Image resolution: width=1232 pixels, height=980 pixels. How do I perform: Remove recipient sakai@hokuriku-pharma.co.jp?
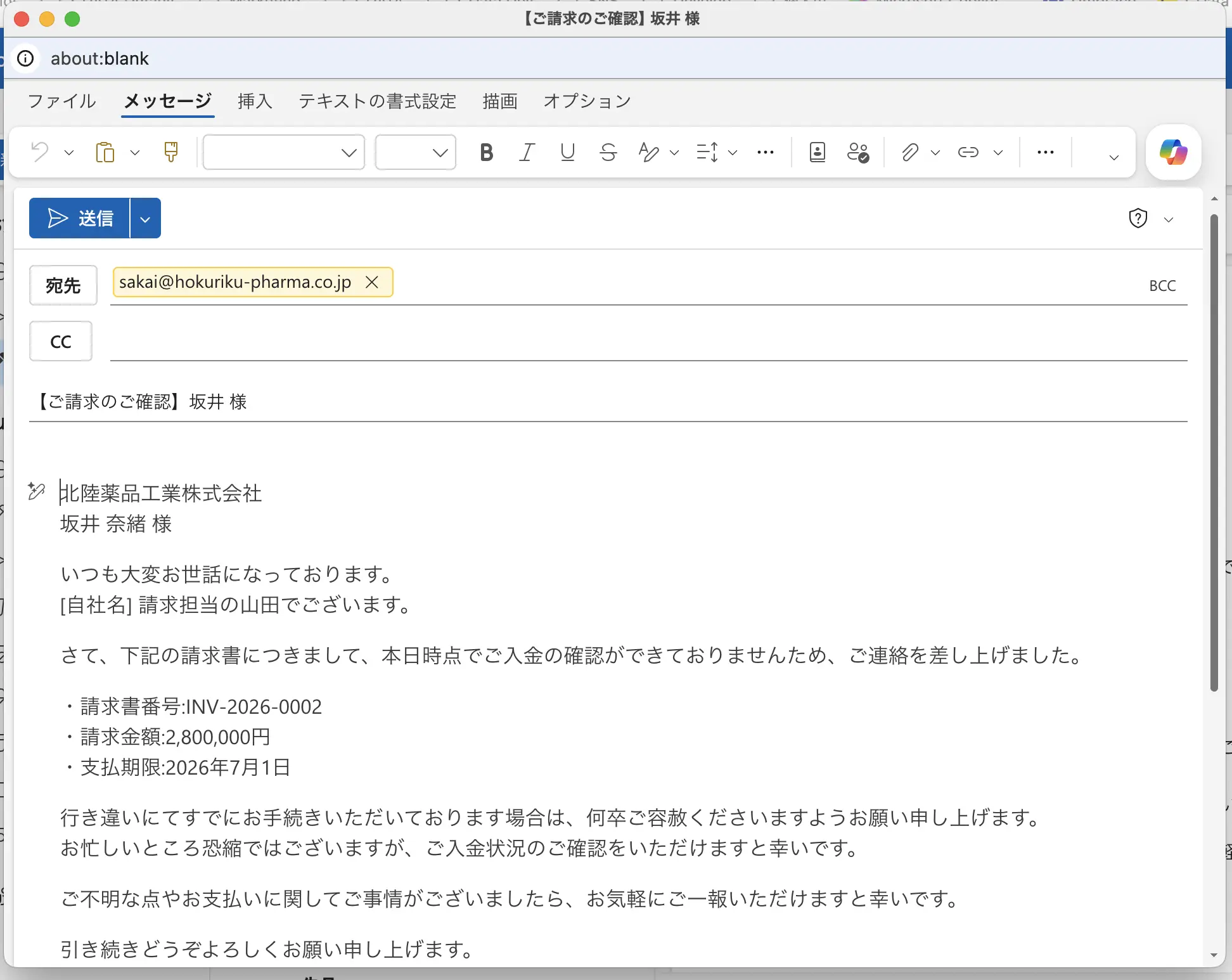pyautogui.click(x=372, y=282)
